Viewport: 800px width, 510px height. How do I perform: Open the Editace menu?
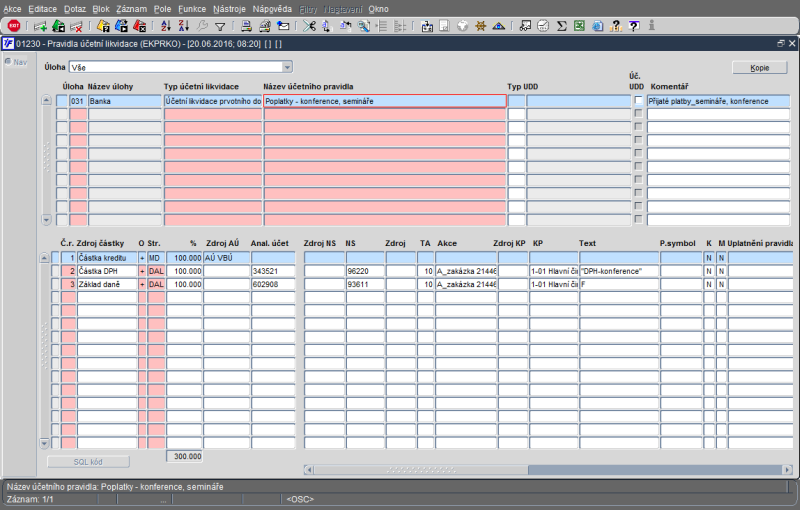click(x=43, y=8)
